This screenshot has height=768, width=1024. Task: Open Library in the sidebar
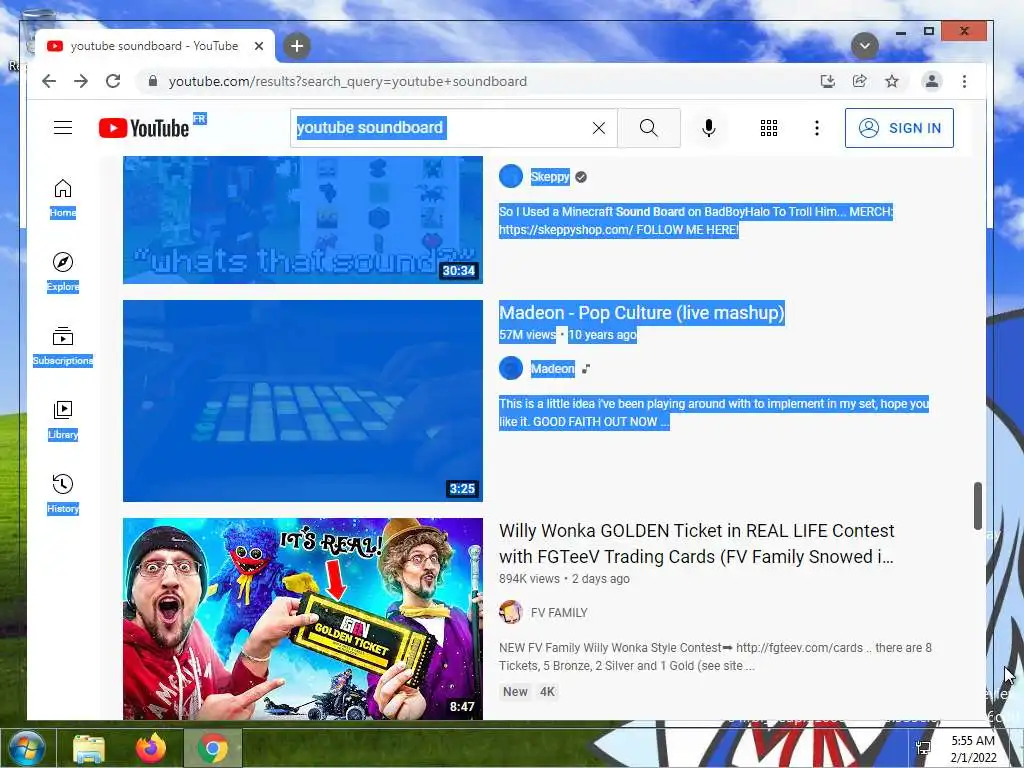[63, 420]
